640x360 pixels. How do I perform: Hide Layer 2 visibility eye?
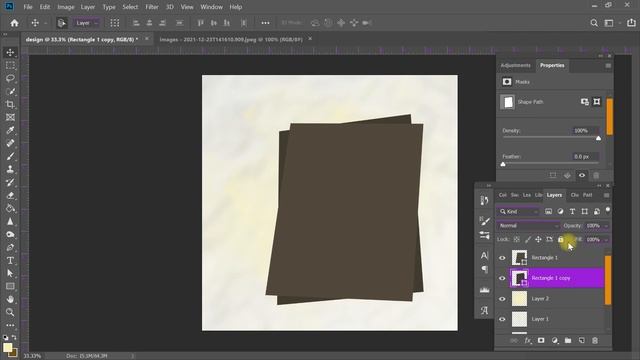tap(502, 299)
